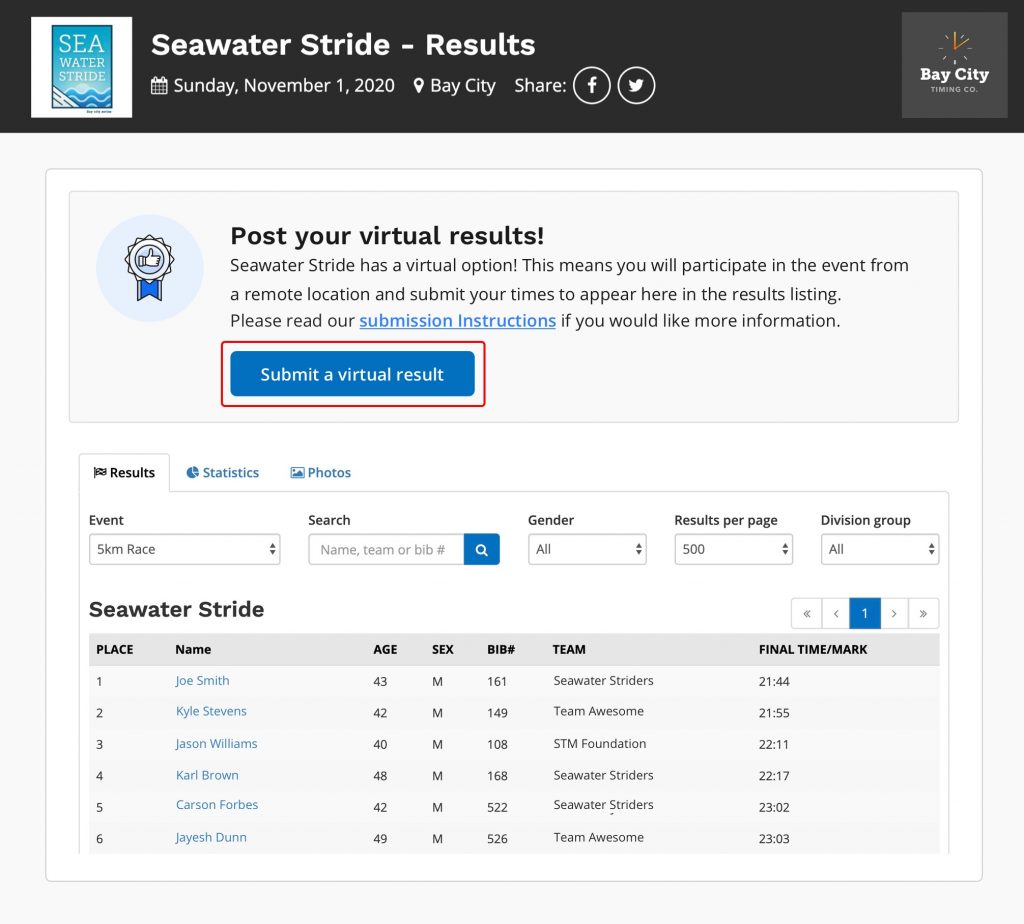This screenshot has height=924, width=1024.
Task: Go to the previous results page
Action: point(835,613)
